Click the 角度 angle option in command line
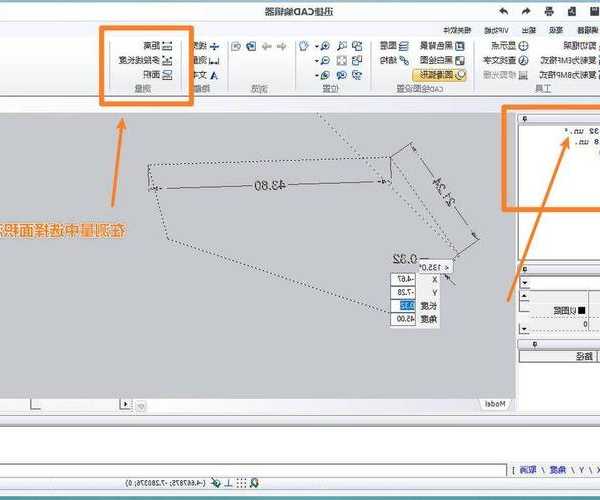Image resolution: width=600 pixels, height=500 pixels. pyautogui.click(x=556, y=468)
